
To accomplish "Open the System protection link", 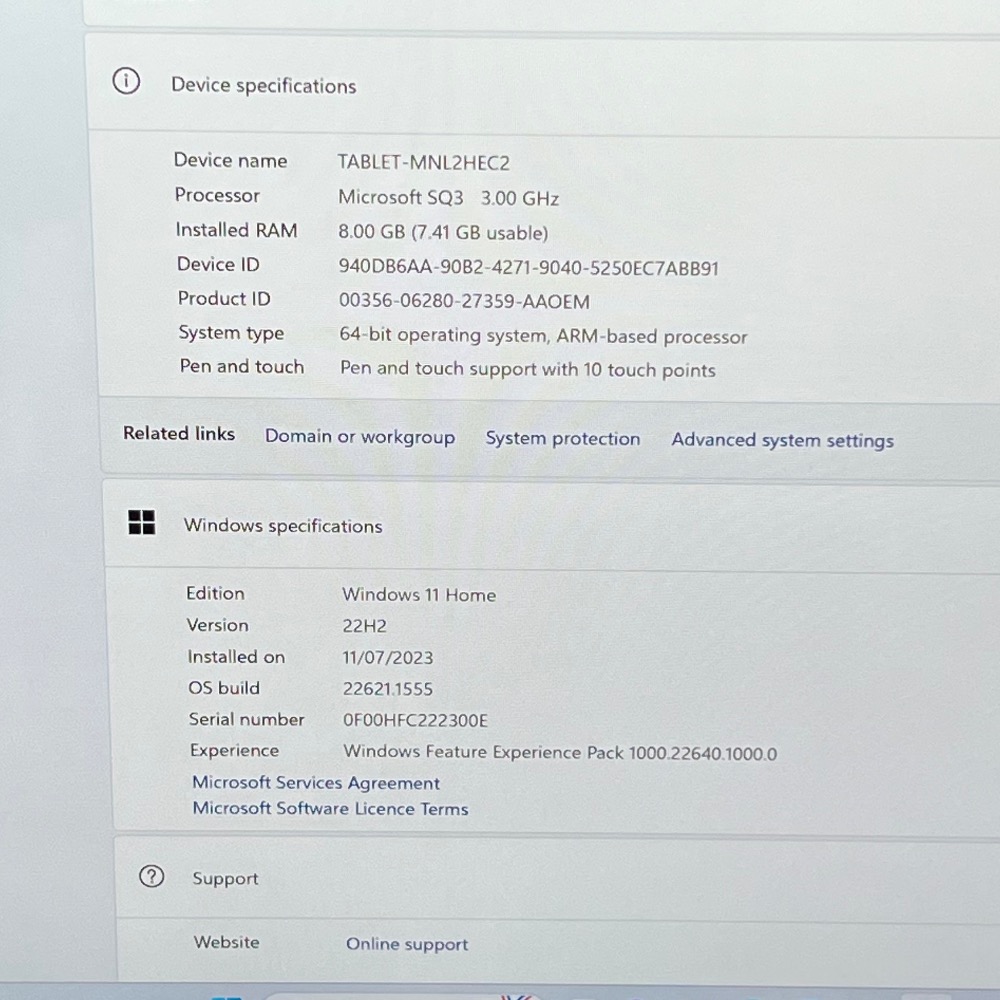I will [x=562, y=438].
